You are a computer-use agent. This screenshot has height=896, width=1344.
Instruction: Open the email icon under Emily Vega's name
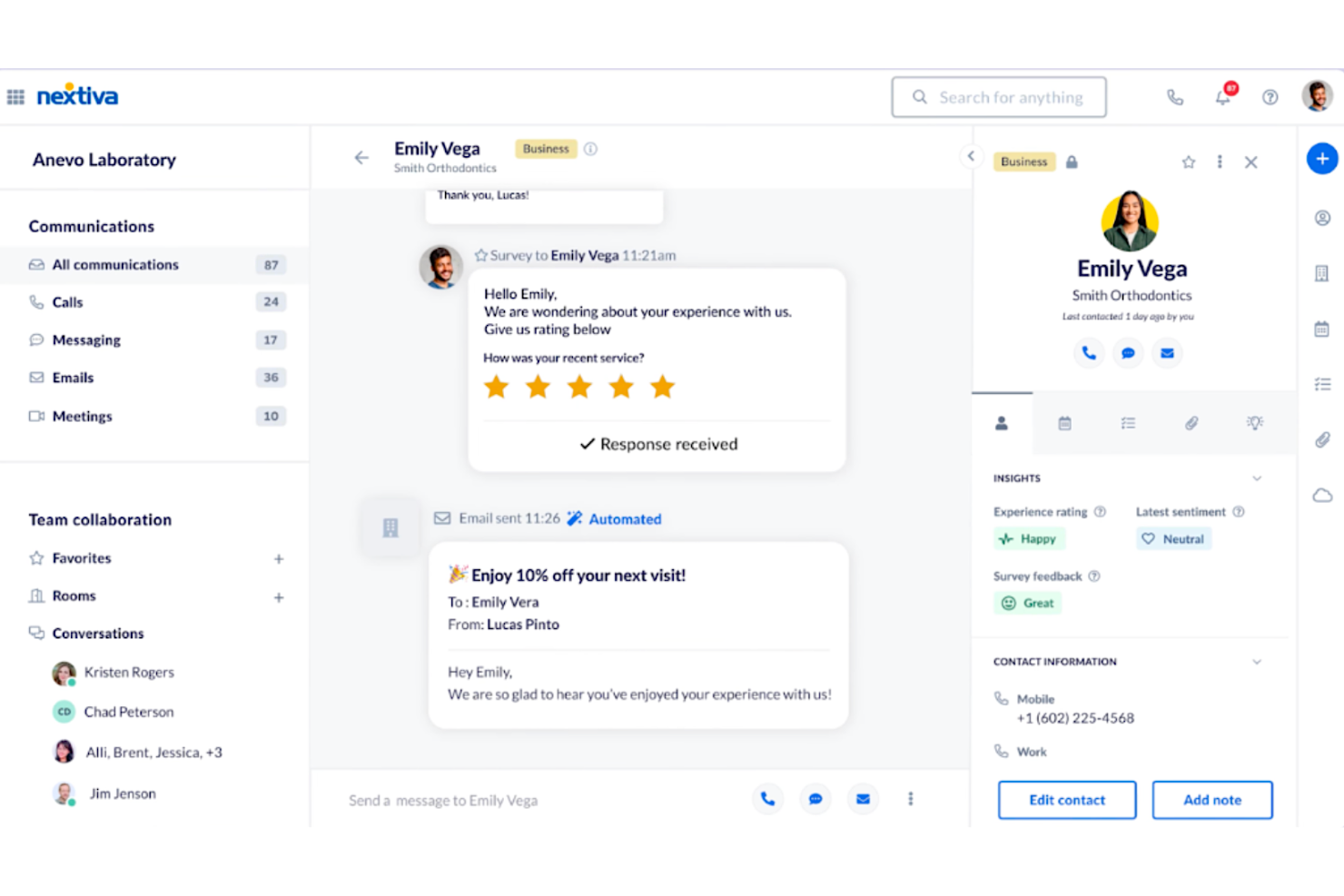pyautogui.click(x=1167, y=353)
